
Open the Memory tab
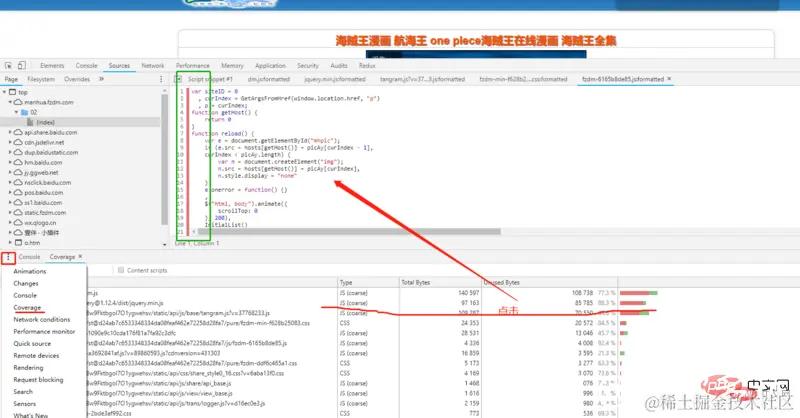(x=232, y=66)
